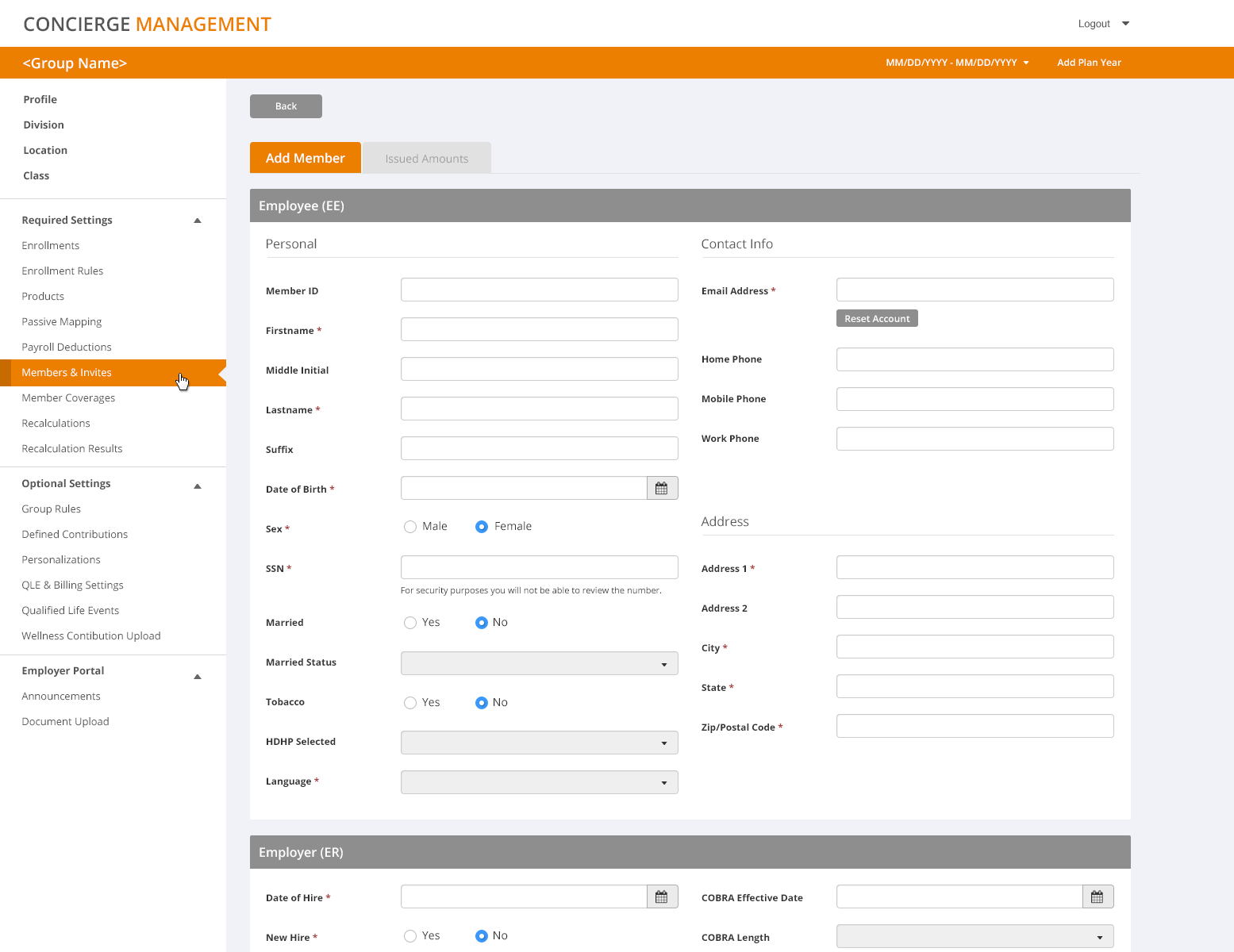
Task: Set Tobacco to No
Action: (x=482, y=703)
